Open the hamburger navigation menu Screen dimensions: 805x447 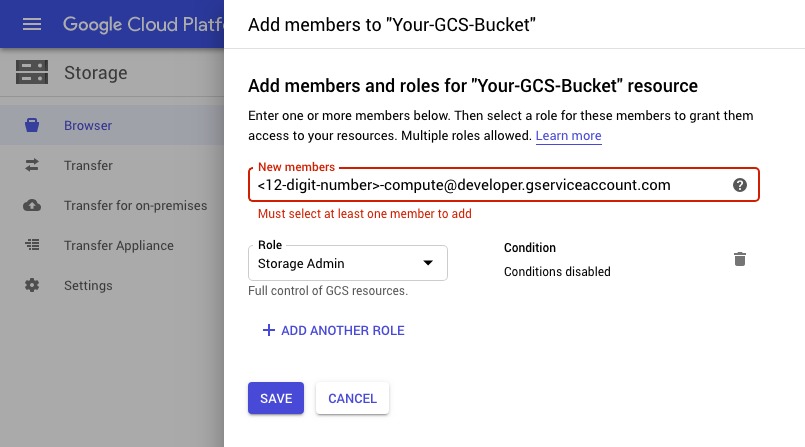click(32, 24)
